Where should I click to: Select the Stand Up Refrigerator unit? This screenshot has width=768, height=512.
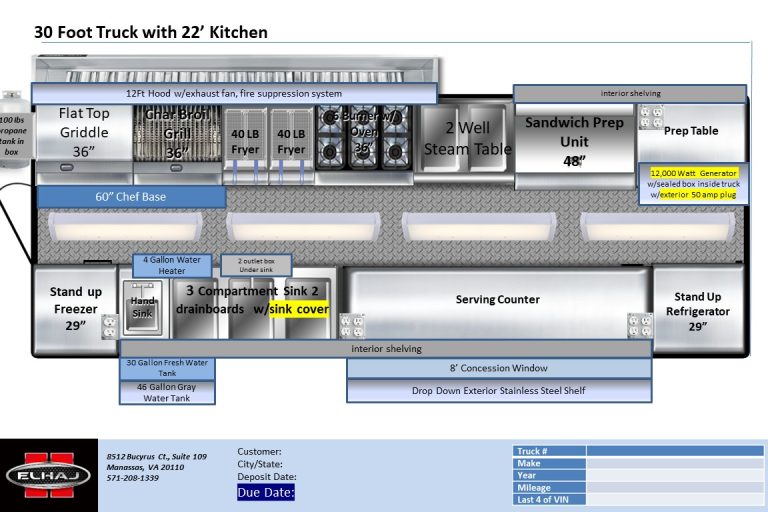click(x=697, y=311)
